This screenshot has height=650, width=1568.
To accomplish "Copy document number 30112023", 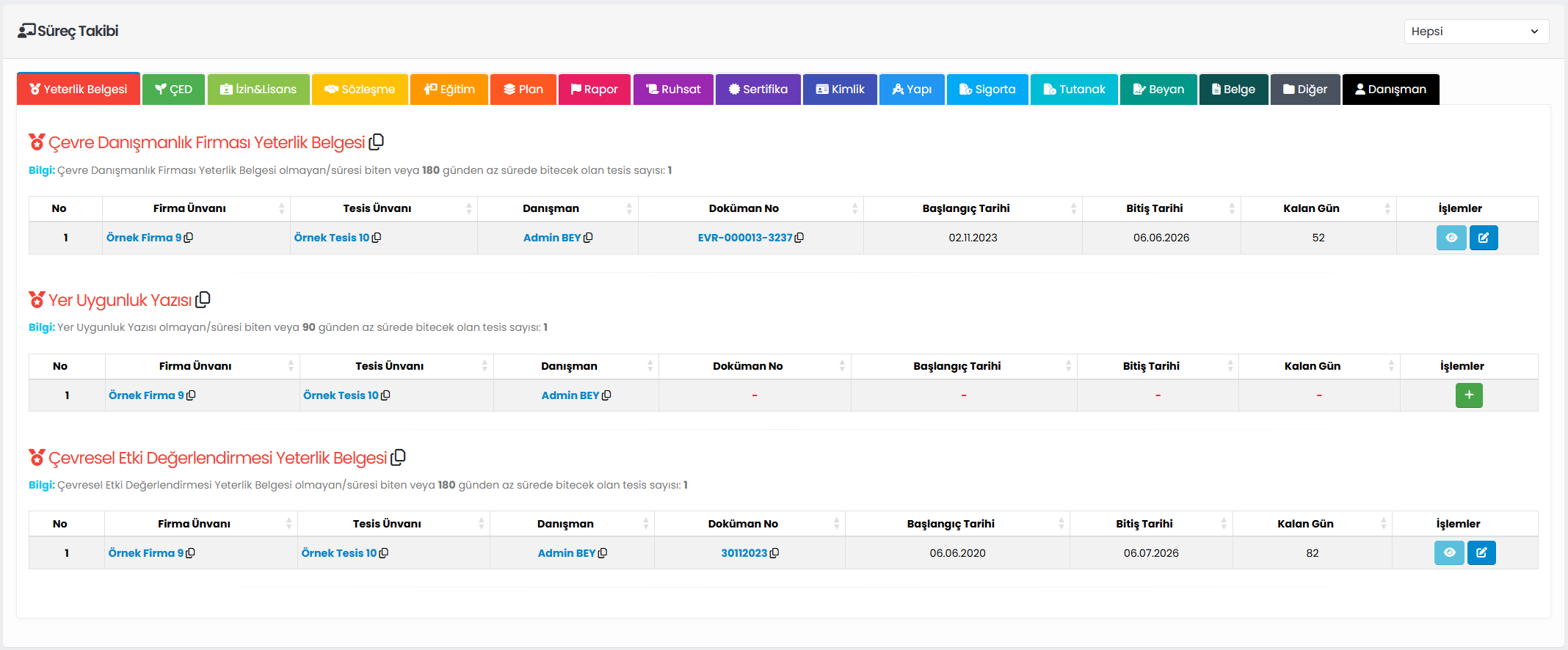I will tap(774, 553).
